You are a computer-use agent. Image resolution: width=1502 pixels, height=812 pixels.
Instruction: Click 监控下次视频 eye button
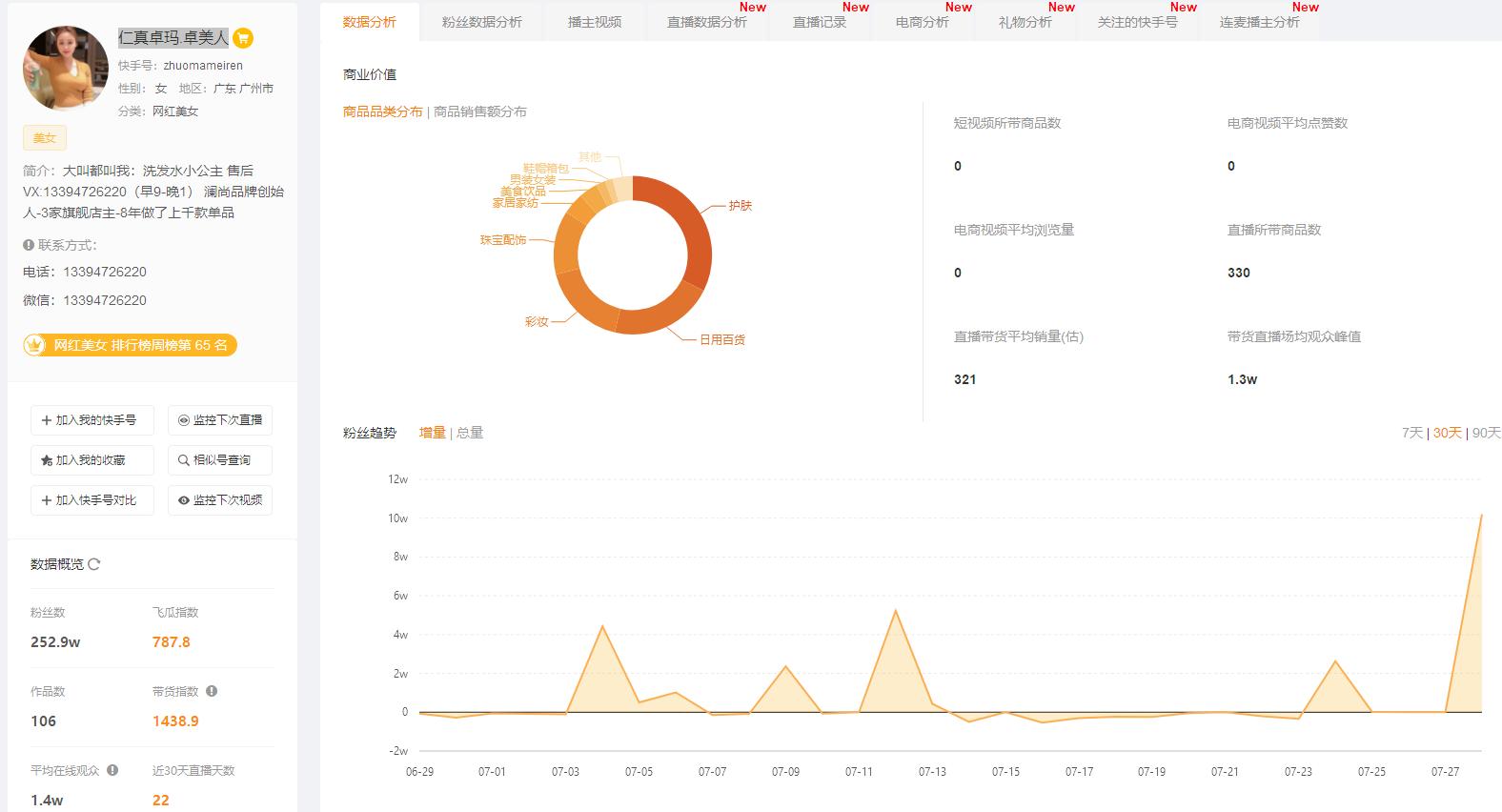(220, 500)
